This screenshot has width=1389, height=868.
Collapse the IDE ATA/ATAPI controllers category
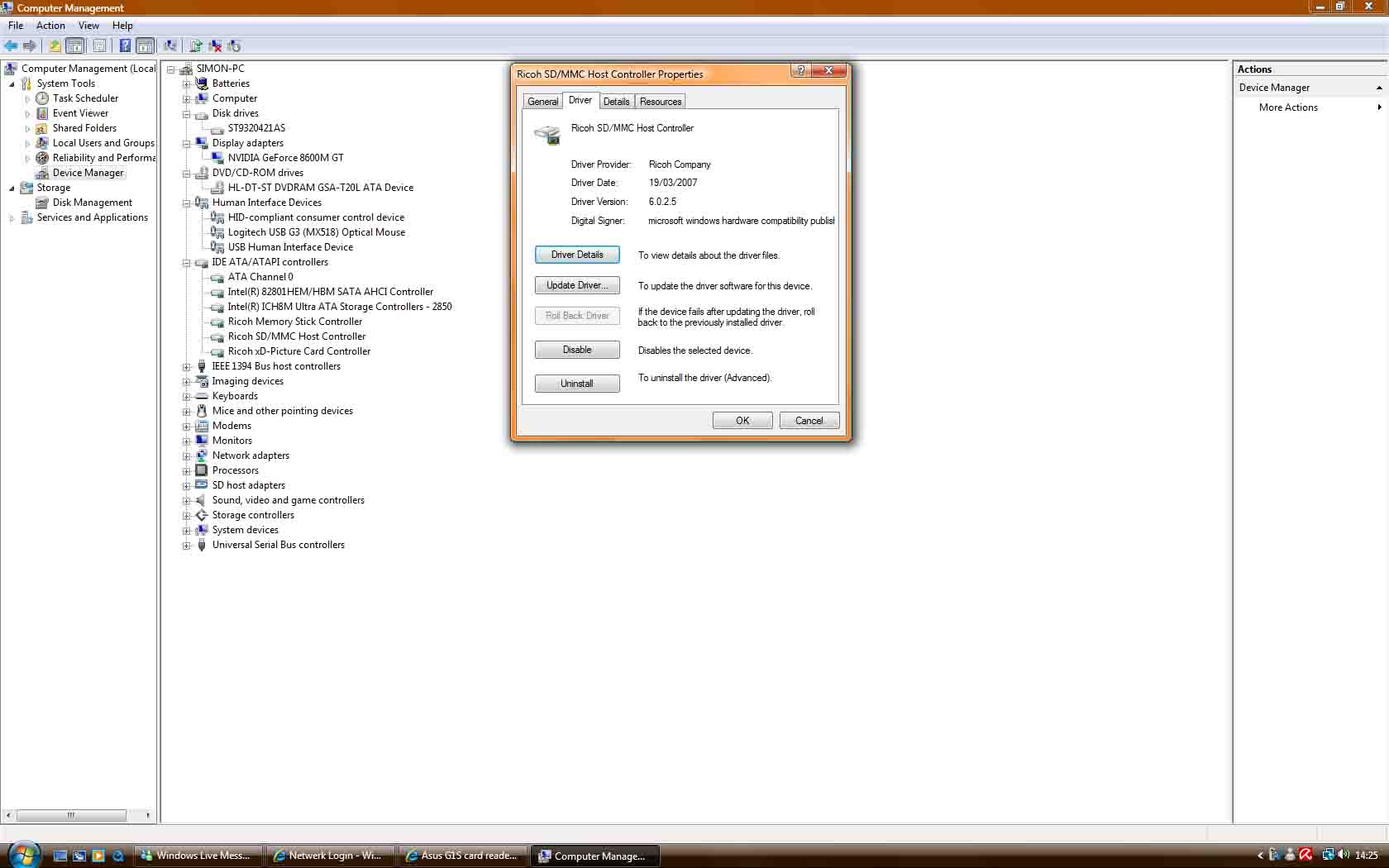[186, 263]
